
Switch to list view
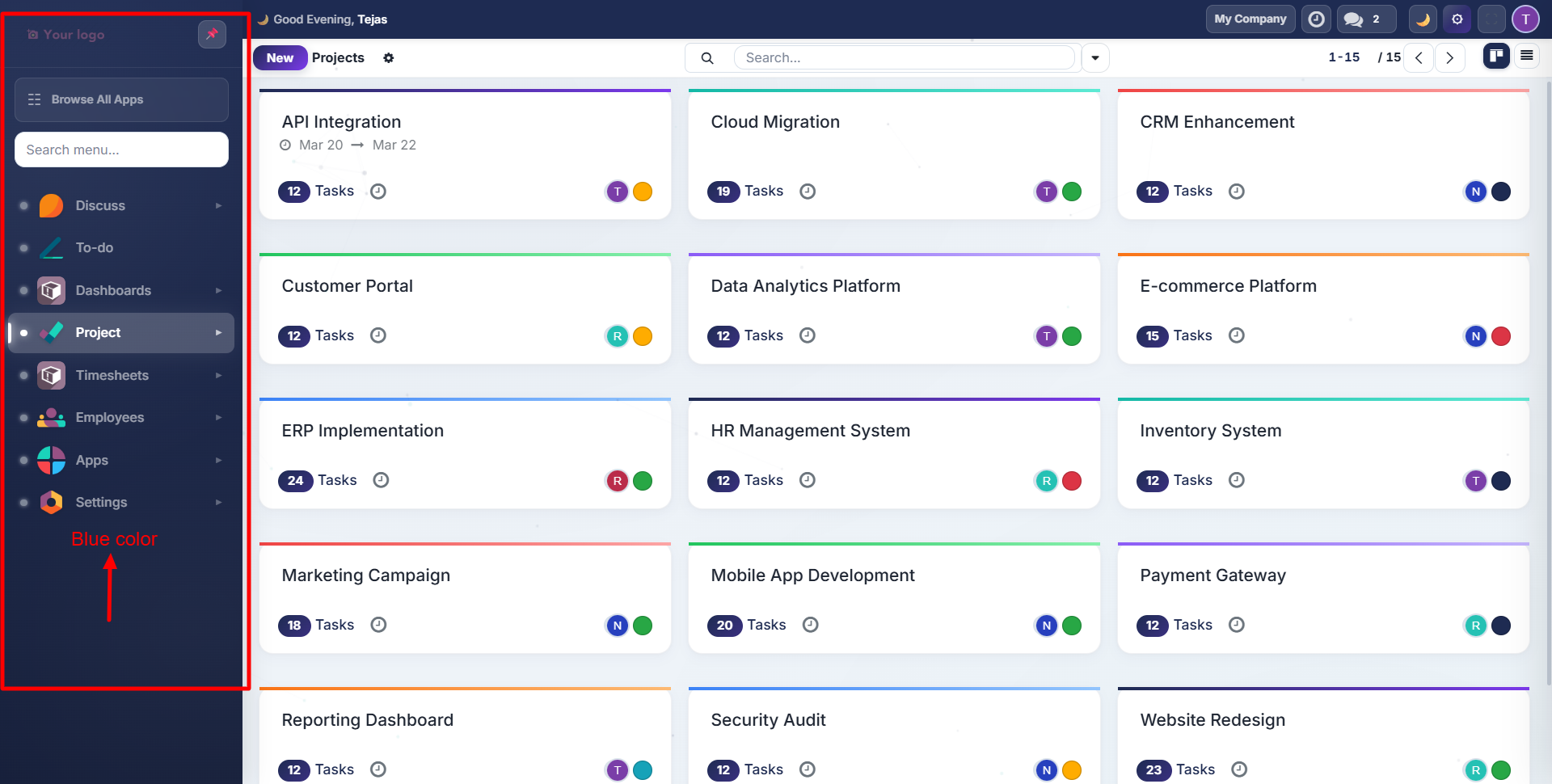click(x=1526, y=56)
